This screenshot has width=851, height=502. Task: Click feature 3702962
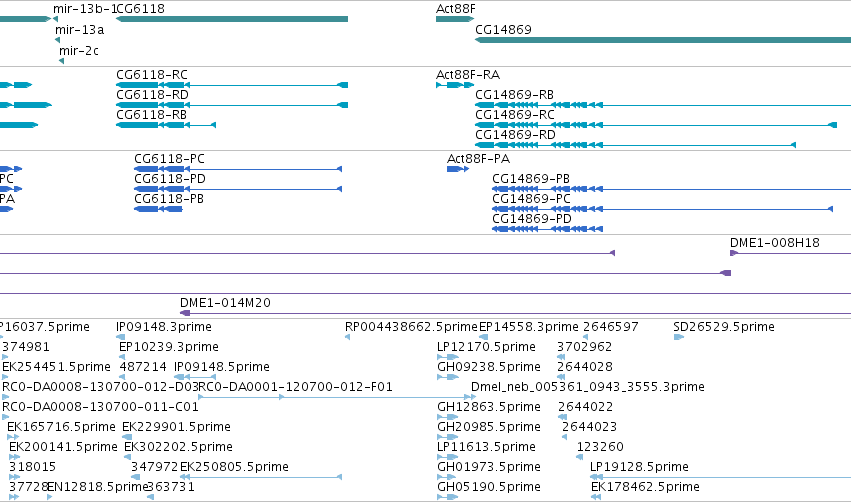click(561, 357)
